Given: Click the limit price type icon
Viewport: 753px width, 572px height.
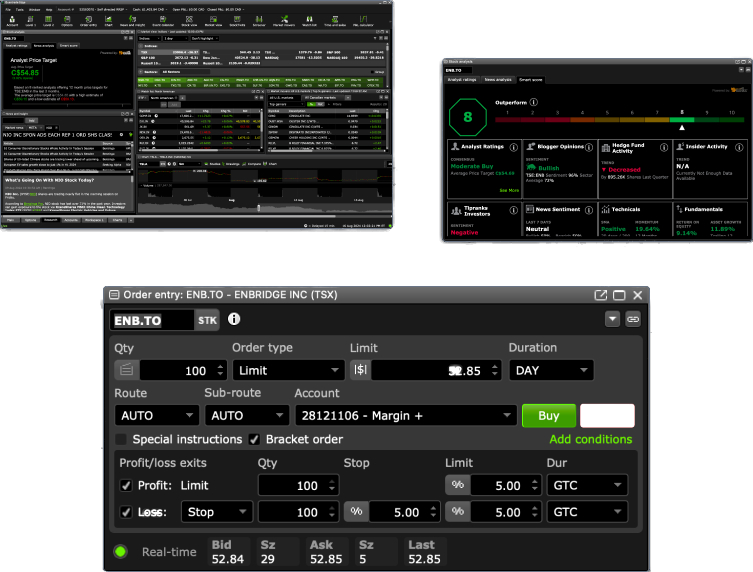Looking at the screenshot, I should point(360,370).
